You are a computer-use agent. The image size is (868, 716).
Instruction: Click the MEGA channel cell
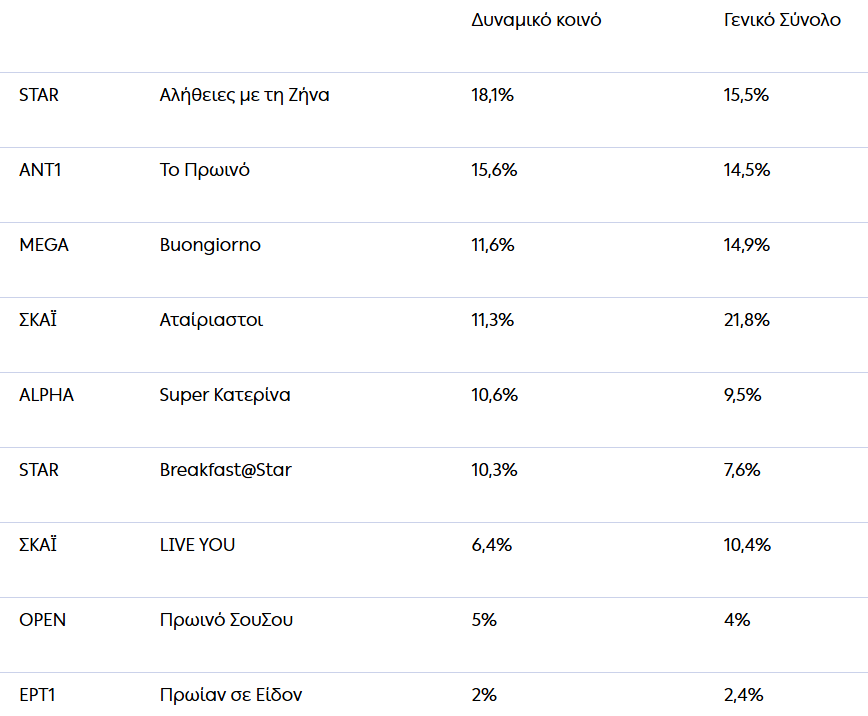pyautogui.click(x=44, y=245)
